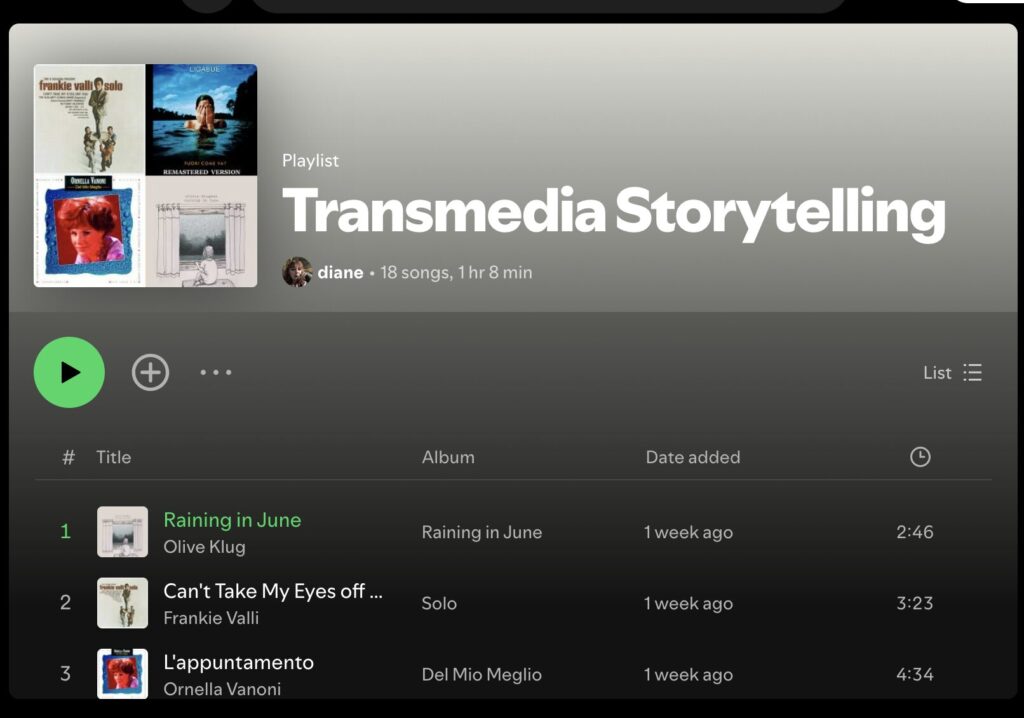The width and height of the screenshot is (1024, 718).
Task: Click the Raining in June track thumbnail
Action: tap(122, 532)
